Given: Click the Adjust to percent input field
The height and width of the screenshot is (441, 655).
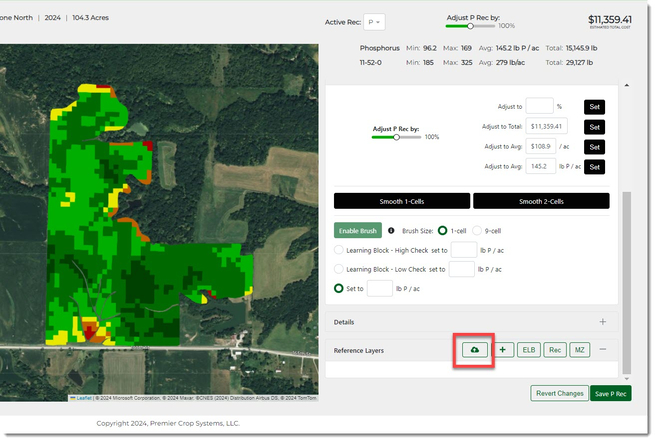Looking at the screenshot, I should [539, 106].
